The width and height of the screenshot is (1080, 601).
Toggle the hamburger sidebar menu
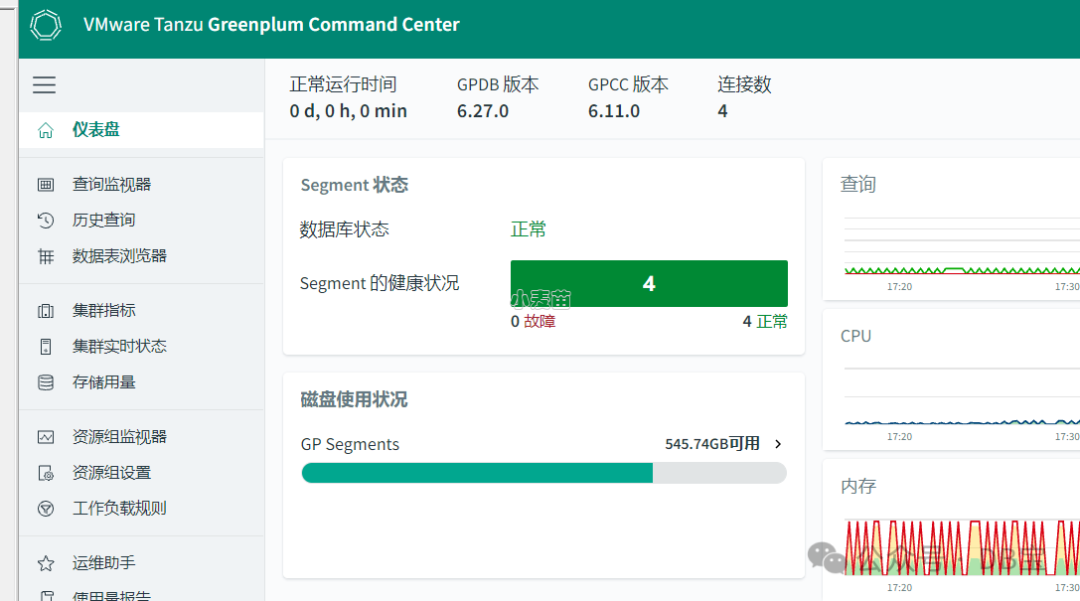(44, 85)
